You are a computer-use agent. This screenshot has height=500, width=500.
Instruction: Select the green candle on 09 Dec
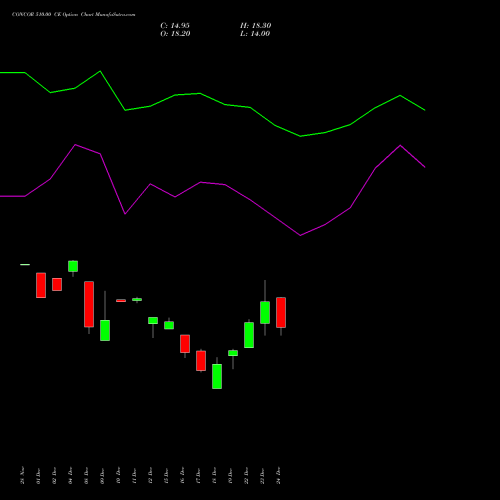(105, 330)
